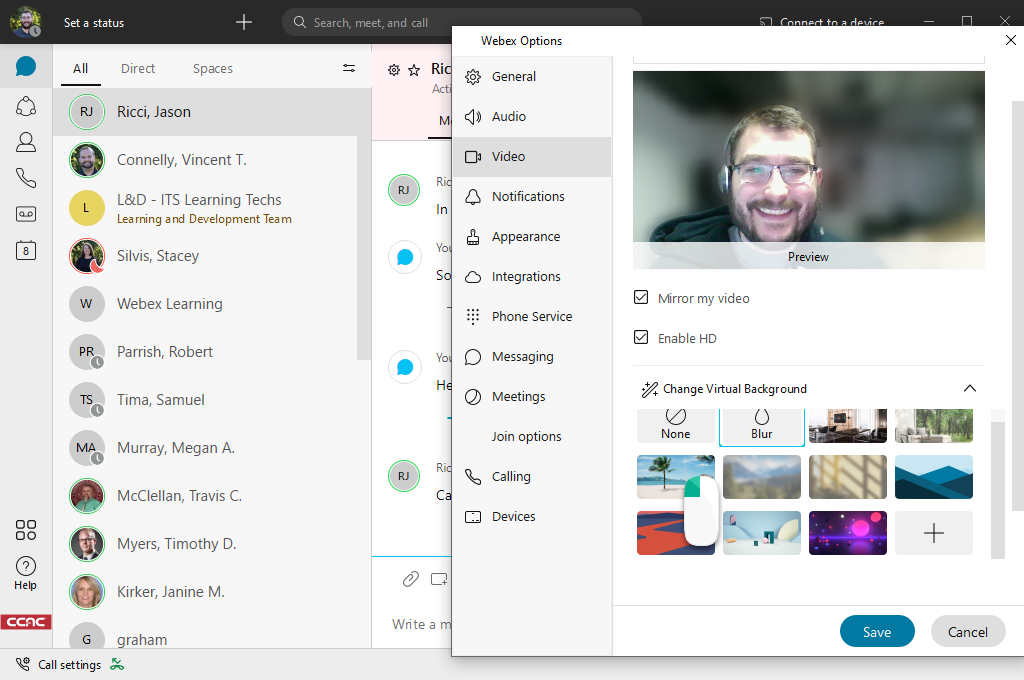Open Integrations options
This screenshot has height=680, width=1024.
point(532,276)
